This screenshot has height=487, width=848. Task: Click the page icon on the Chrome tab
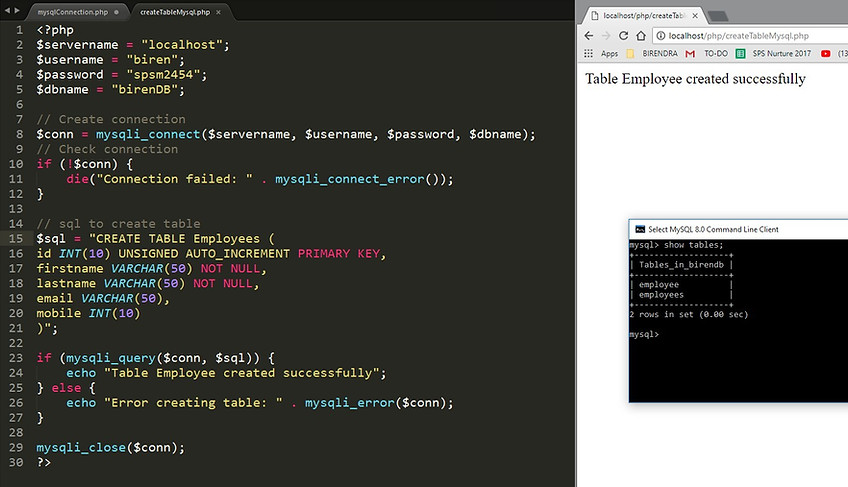(x=594, y=16)
